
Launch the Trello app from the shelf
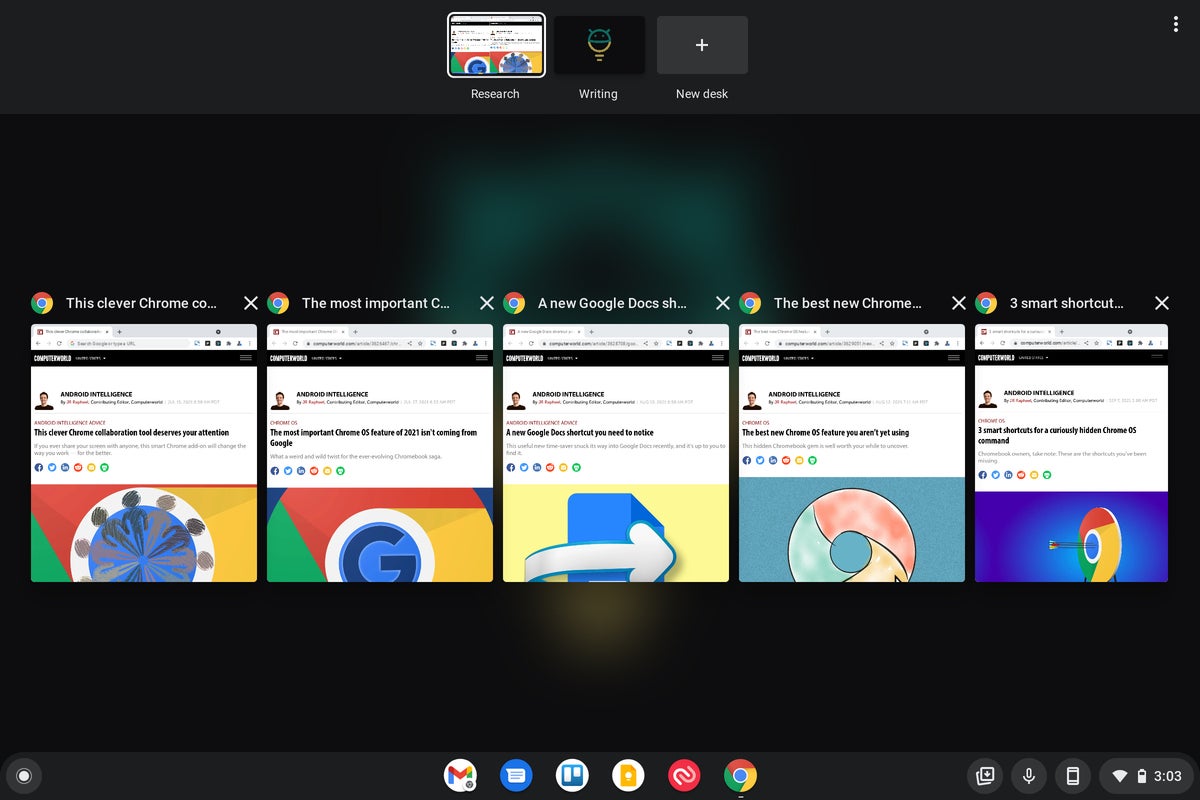(x=572, y=775)
